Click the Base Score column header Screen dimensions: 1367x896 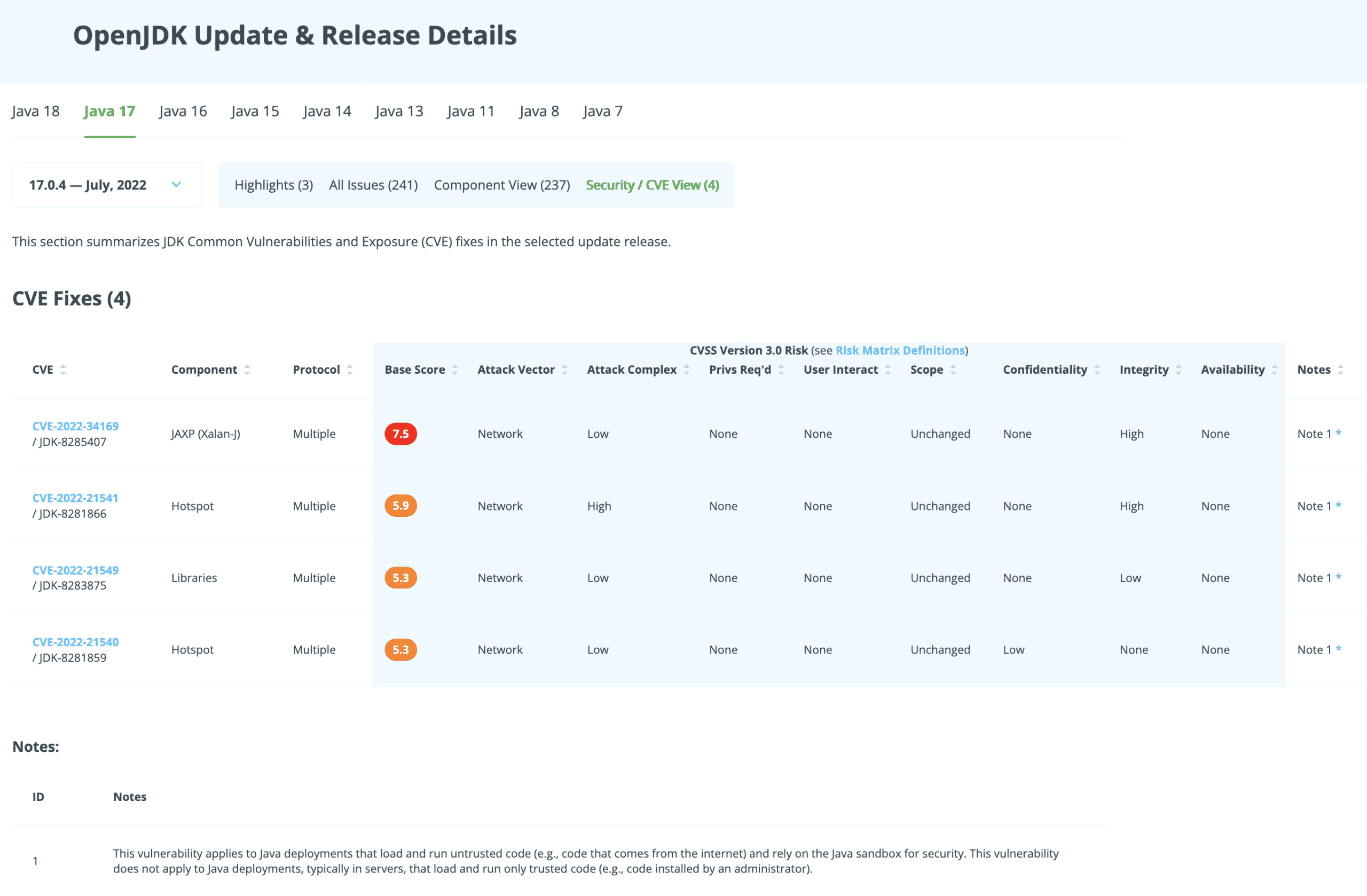(415, 370)
